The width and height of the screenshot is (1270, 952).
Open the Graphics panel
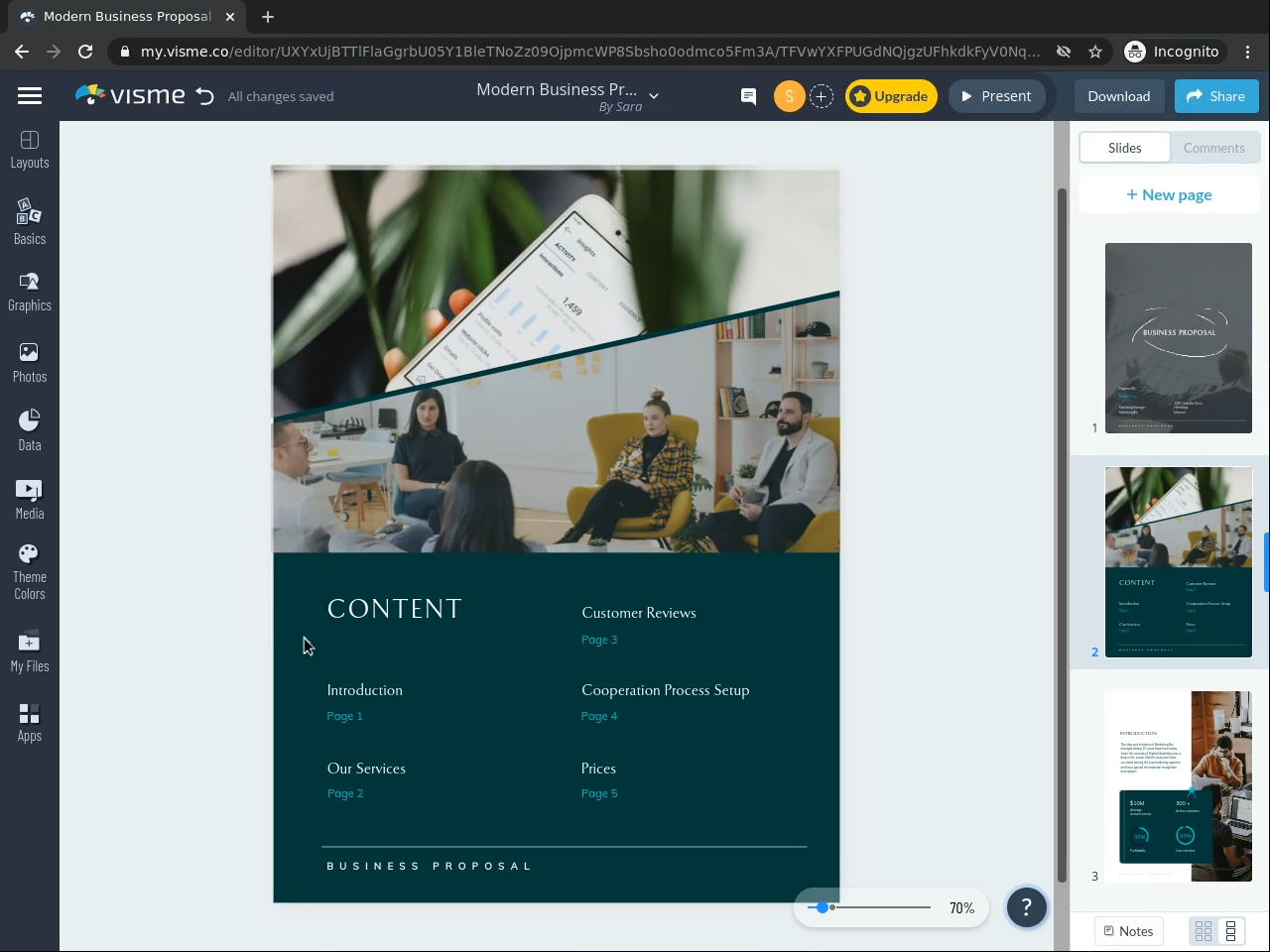tap(30, 292)
